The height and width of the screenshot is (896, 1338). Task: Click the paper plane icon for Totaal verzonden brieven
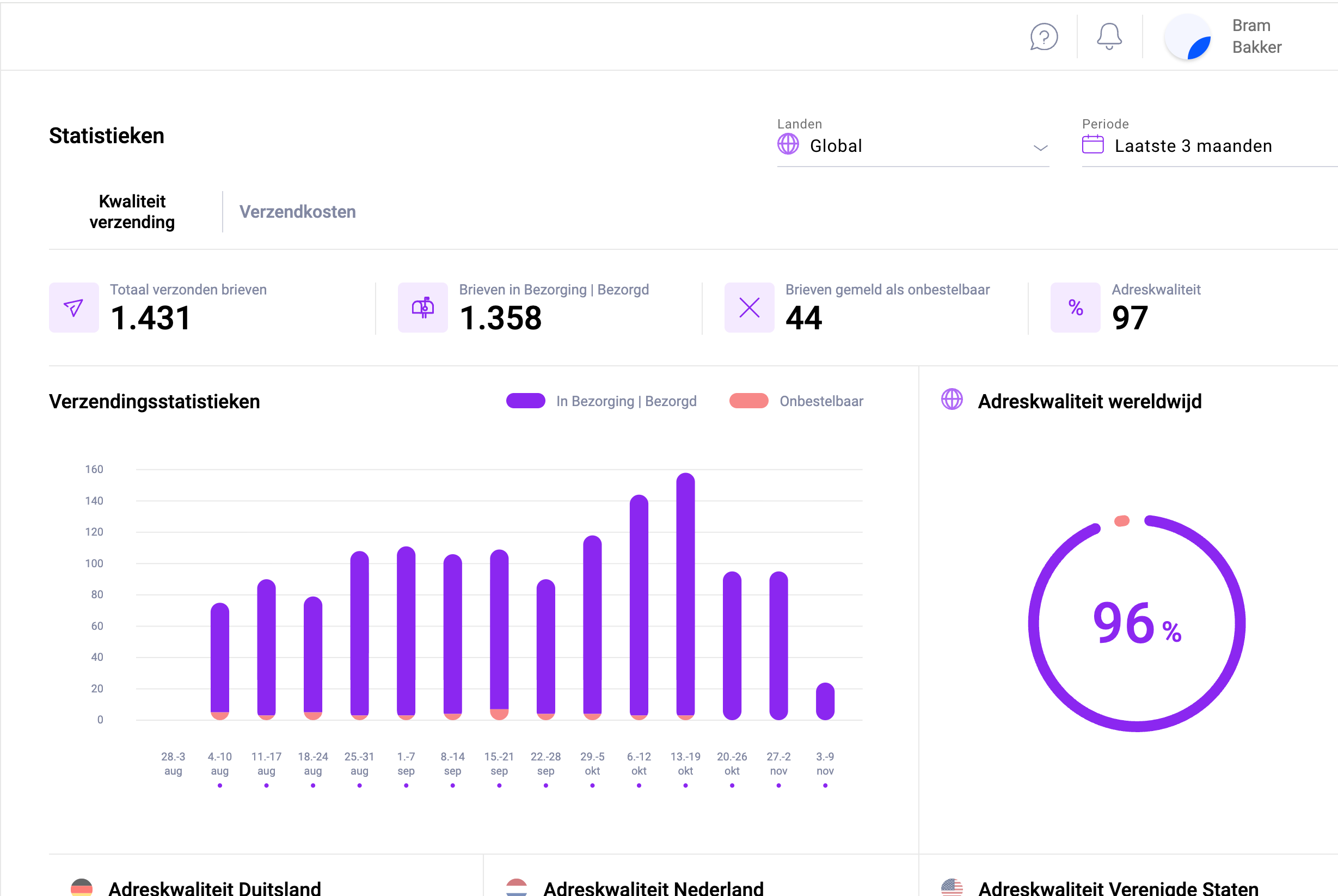tap(73, 308)
